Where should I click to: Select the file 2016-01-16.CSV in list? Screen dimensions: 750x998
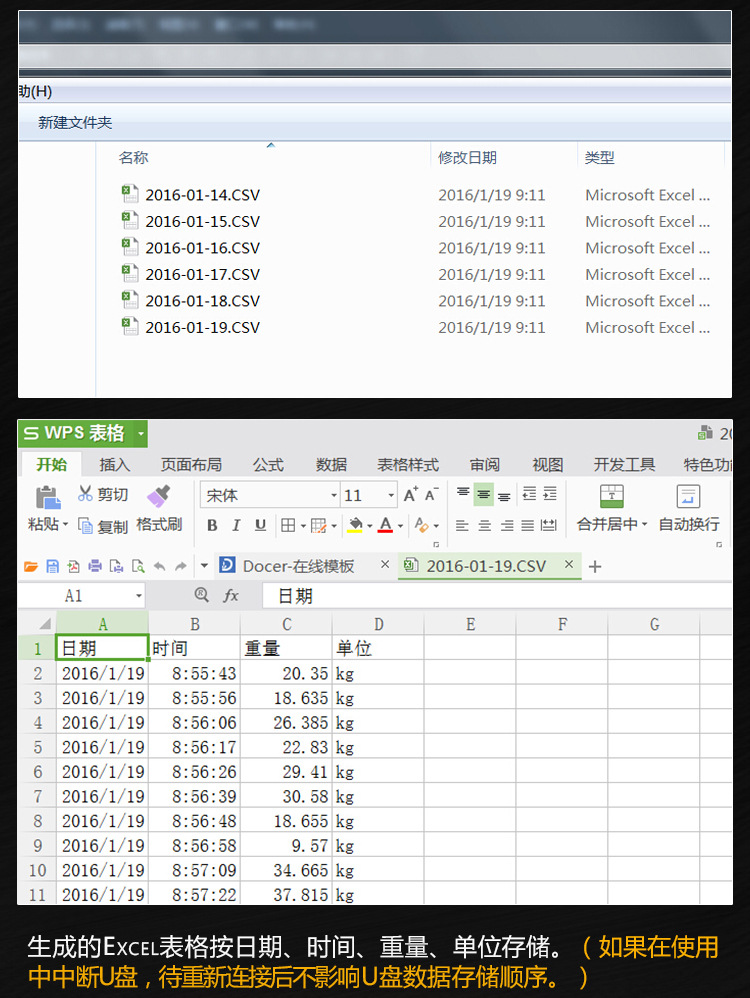(202, 248)
